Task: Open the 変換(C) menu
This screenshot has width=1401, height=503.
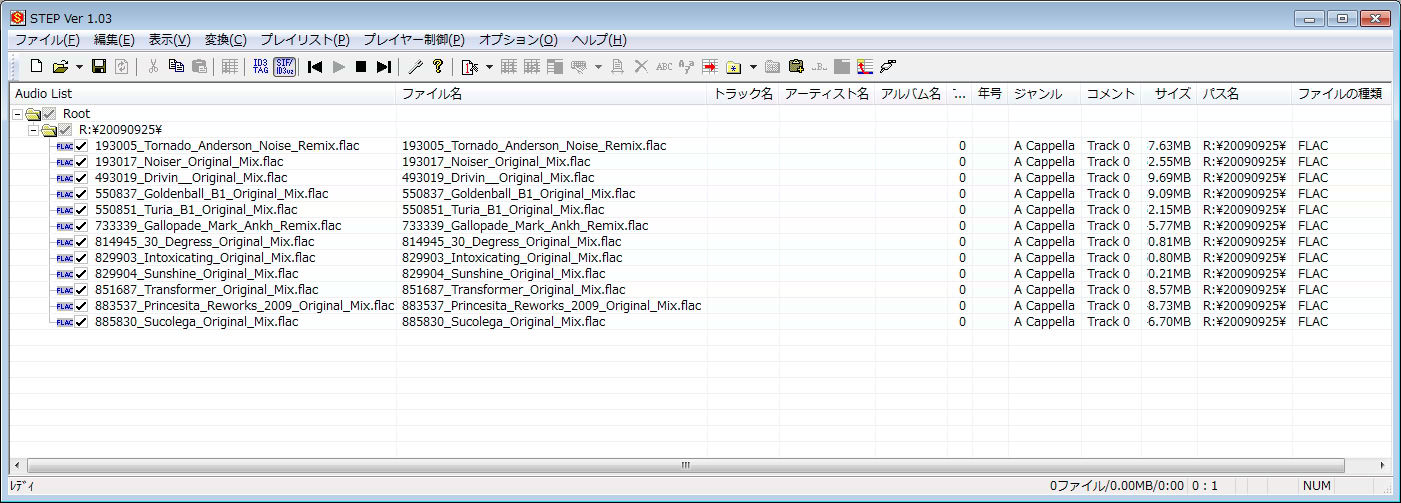Action: 225,40
